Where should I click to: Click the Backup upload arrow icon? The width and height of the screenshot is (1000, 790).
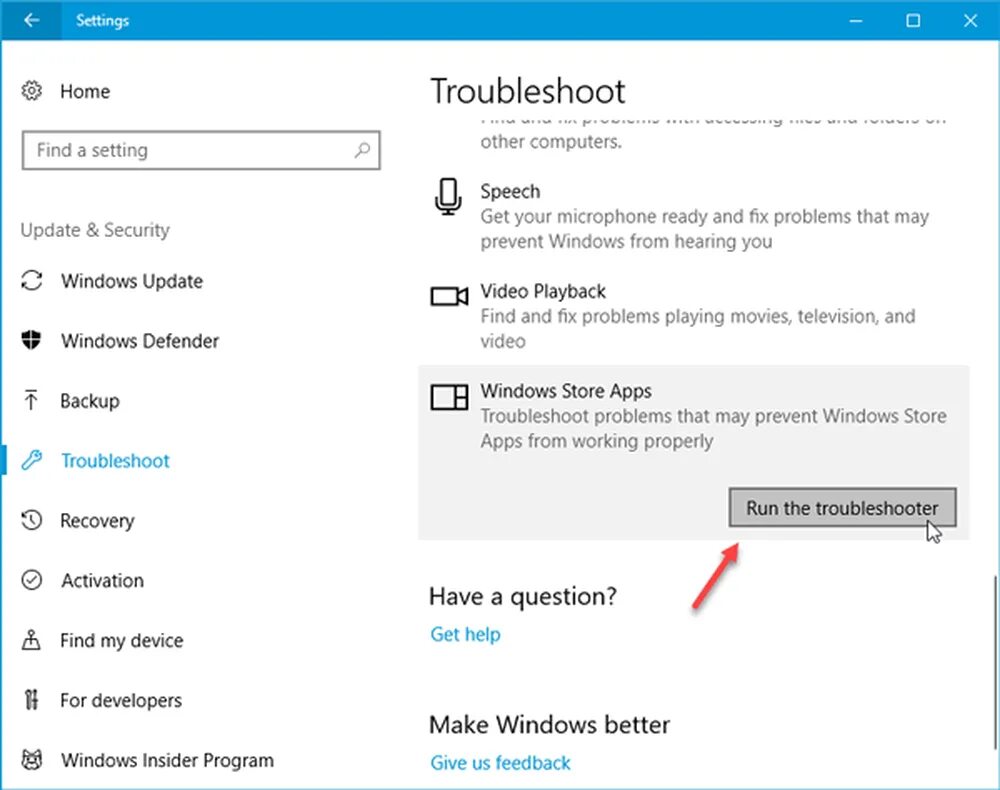[31, 400]
